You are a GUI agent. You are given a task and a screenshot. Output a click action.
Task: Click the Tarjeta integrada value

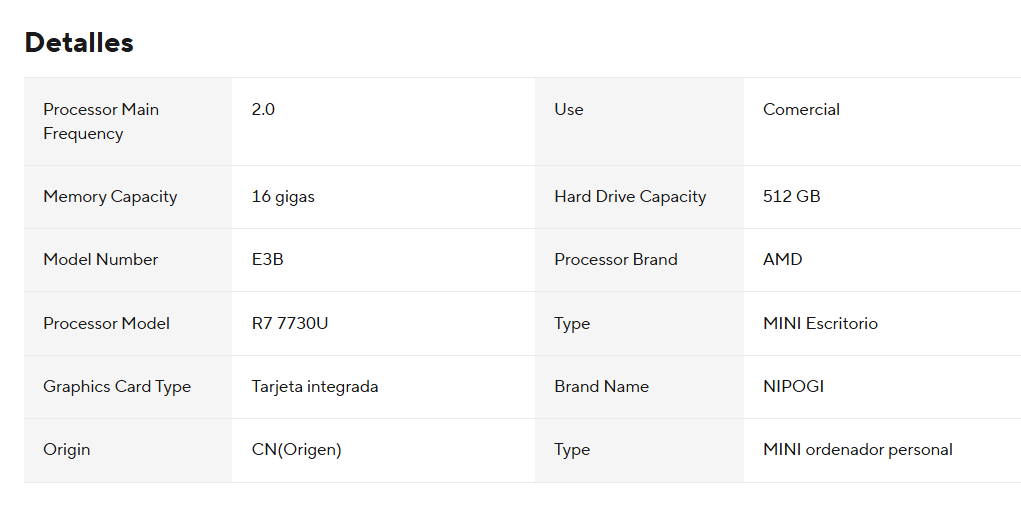coord(315,386)
